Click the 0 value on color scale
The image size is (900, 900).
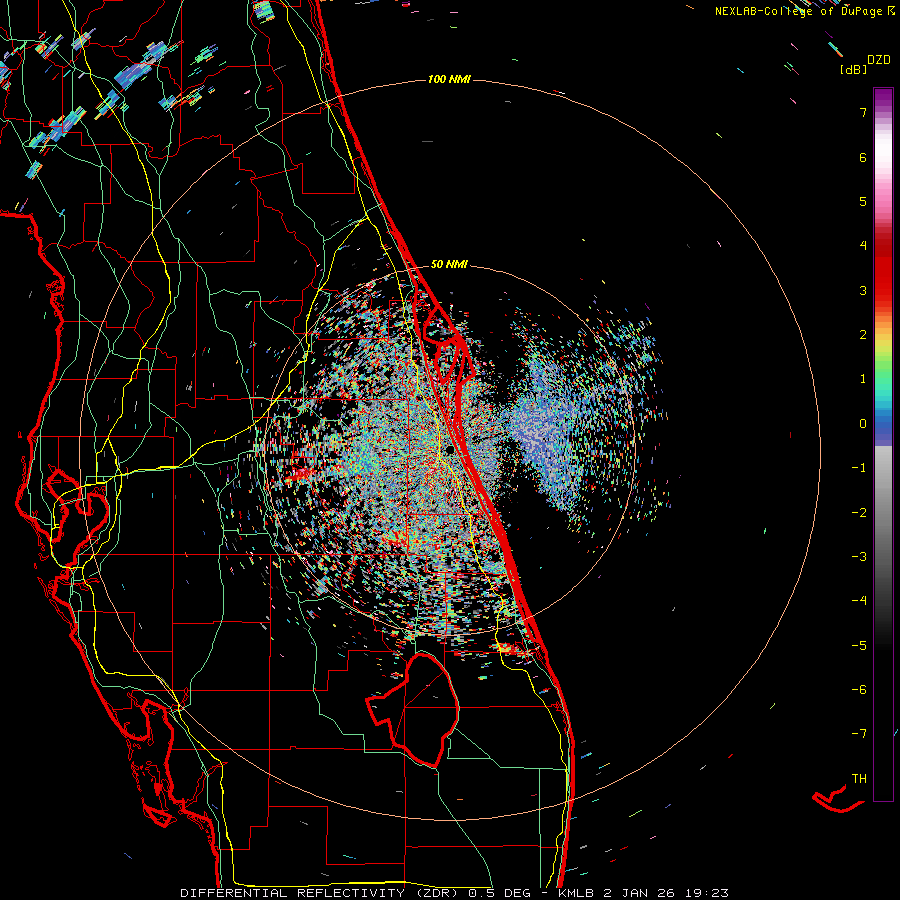[x=863, y=424]
